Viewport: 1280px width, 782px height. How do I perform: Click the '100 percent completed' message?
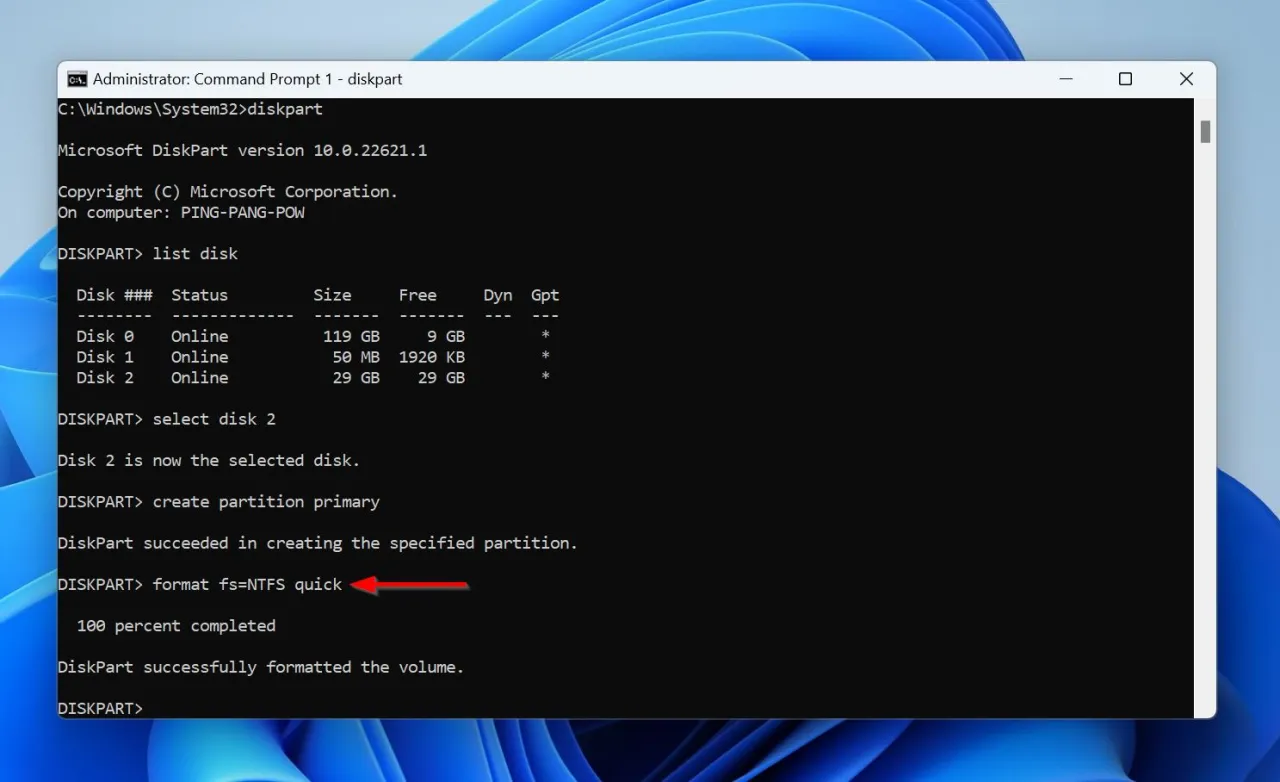pyautogui.click(x=176, y=626)
